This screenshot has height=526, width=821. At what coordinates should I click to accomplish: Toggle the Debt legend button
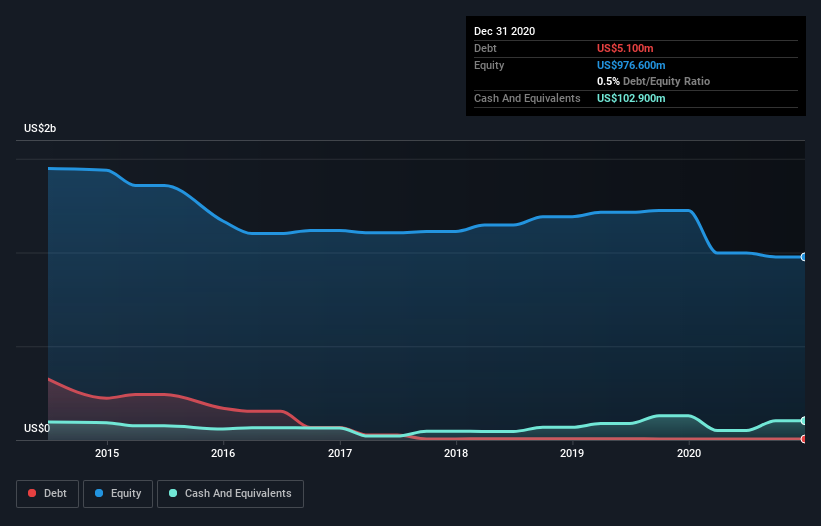tap(47, 494)
